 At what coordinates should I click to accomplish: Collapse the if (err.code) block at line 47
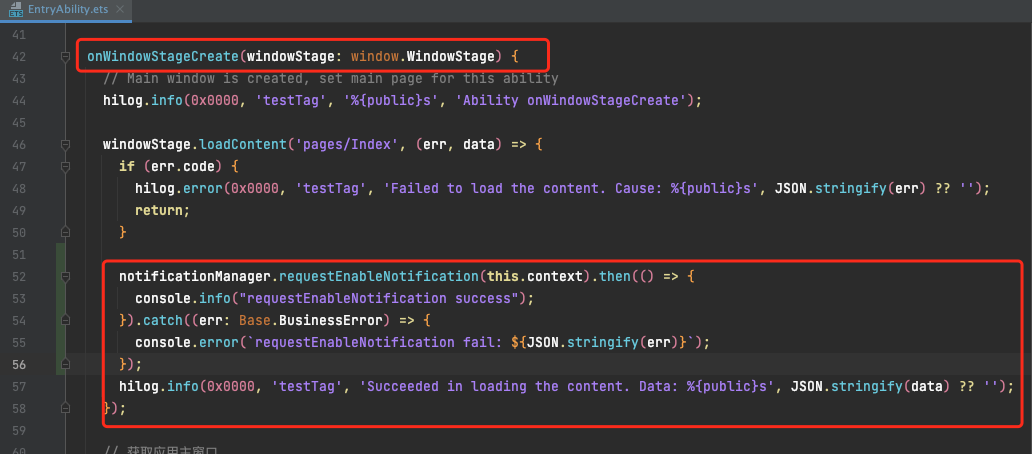pyautogui.click(x=64, y=166)
